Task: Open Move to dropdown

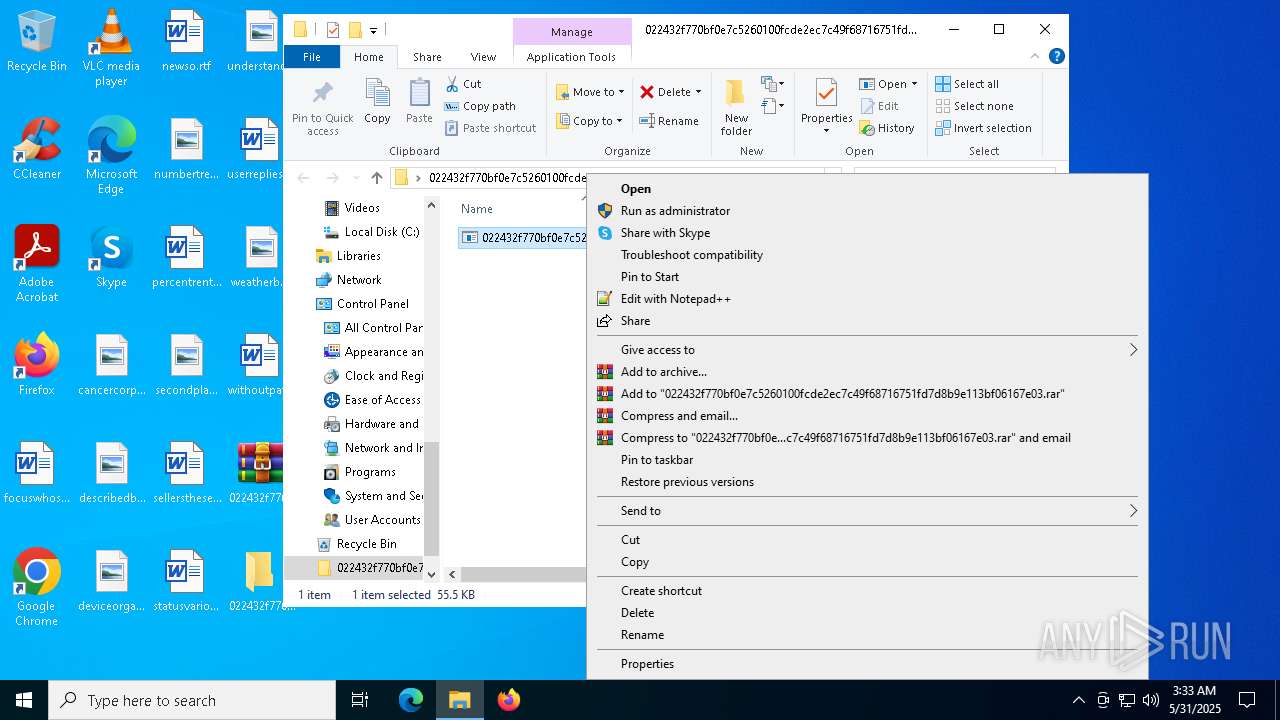Action: [590, 92]
